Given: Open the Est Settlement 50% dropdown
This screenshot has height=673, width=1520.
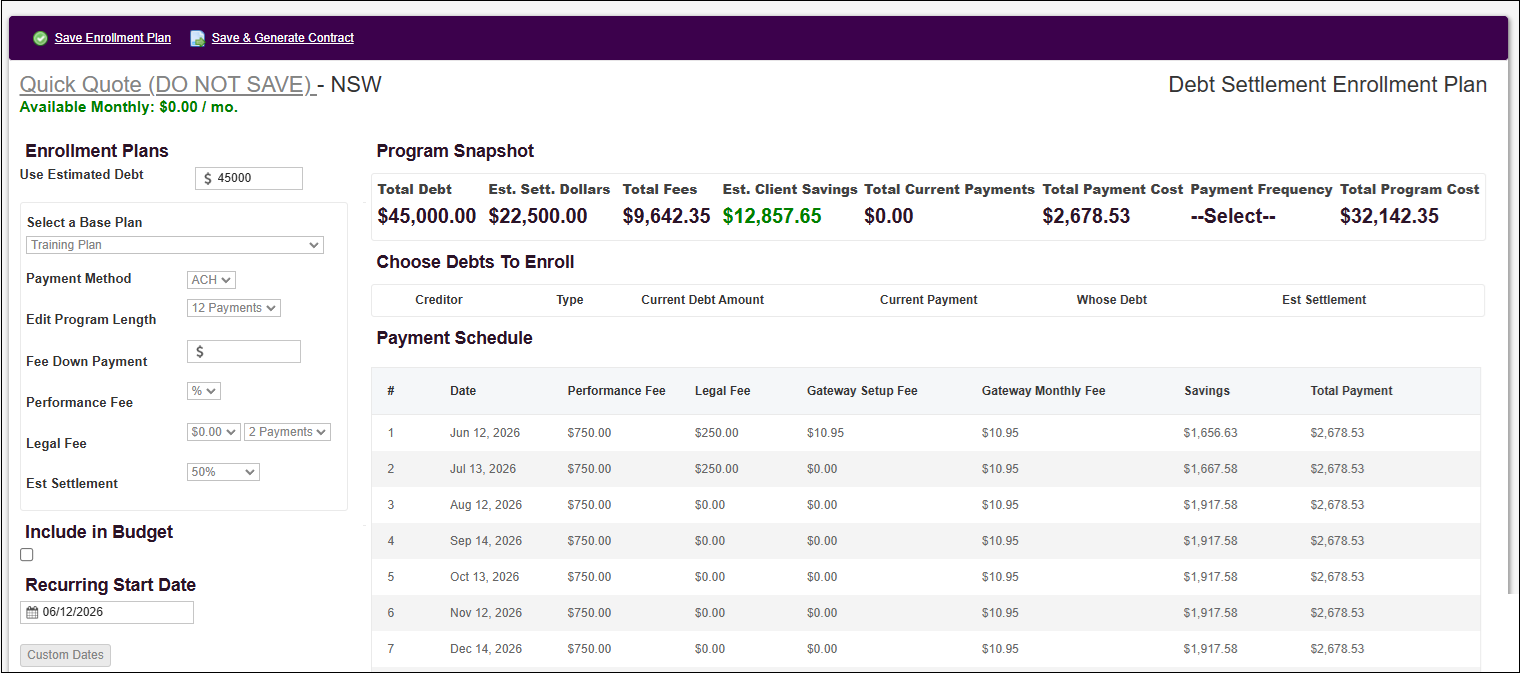Looking at the screenshot, I should [223, 471].
